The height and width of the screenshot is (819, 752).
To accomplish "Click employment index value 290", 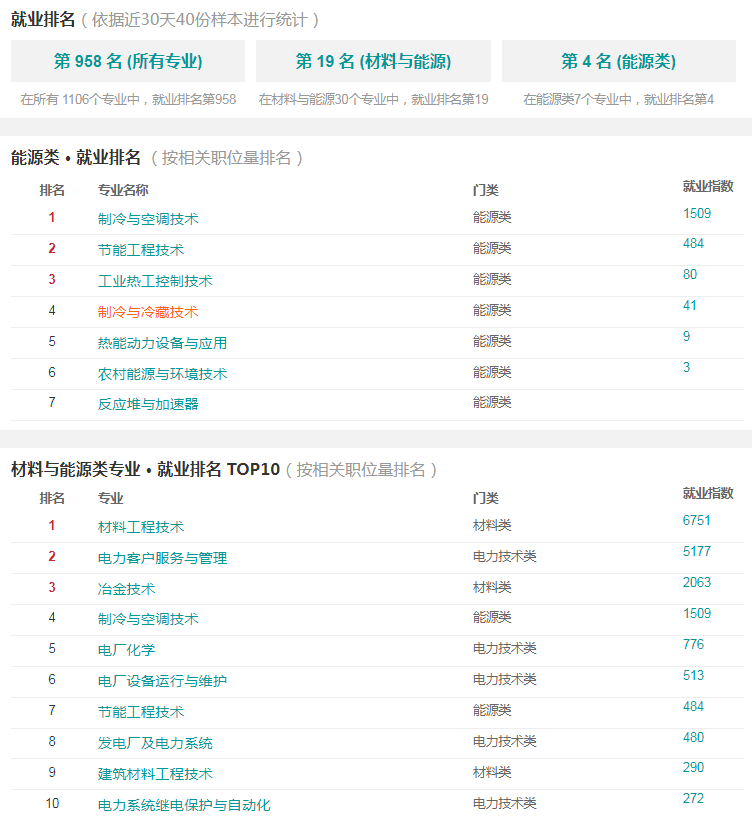I will (694, 767).
